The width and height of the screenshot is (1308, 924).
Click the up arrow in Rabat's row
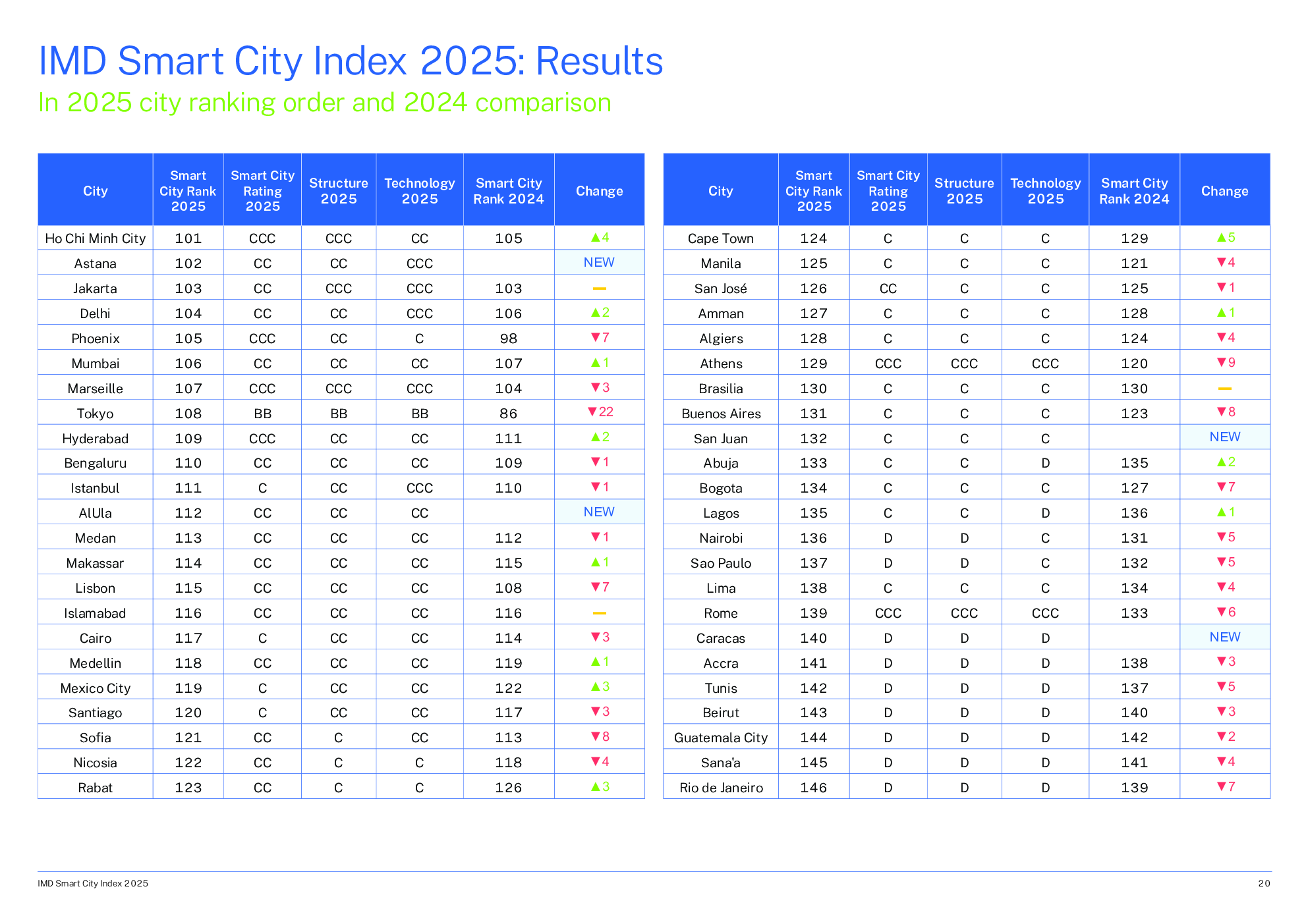[596, 786]
